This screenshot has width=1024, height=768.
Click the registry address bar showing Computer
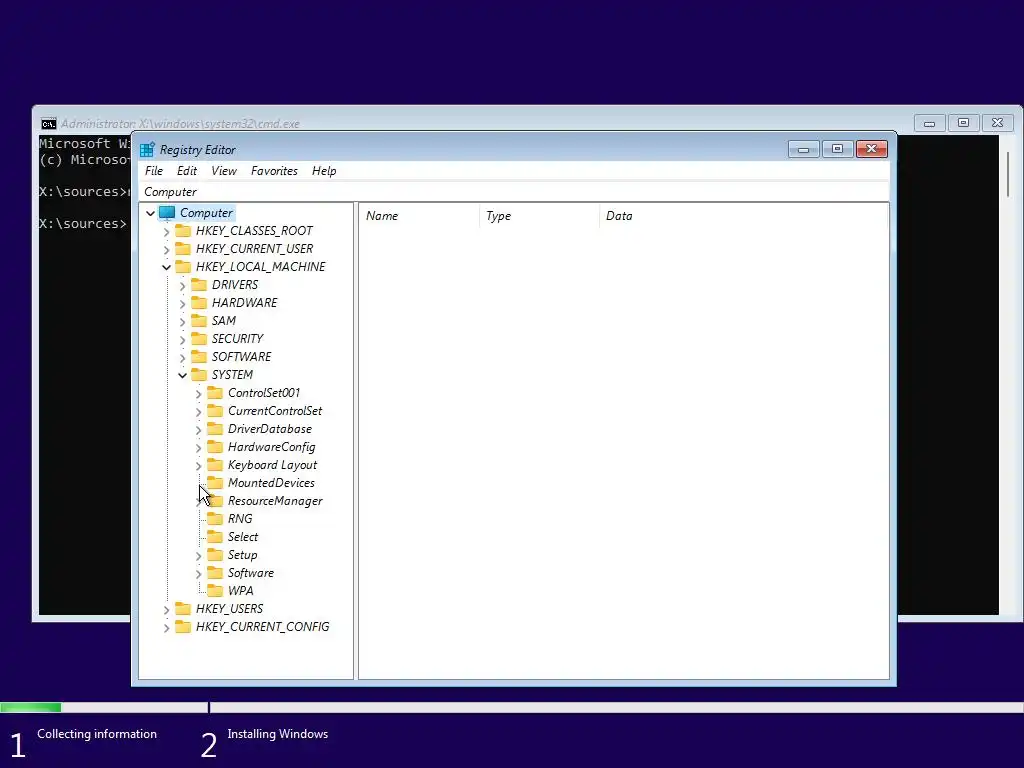[515, 192]
